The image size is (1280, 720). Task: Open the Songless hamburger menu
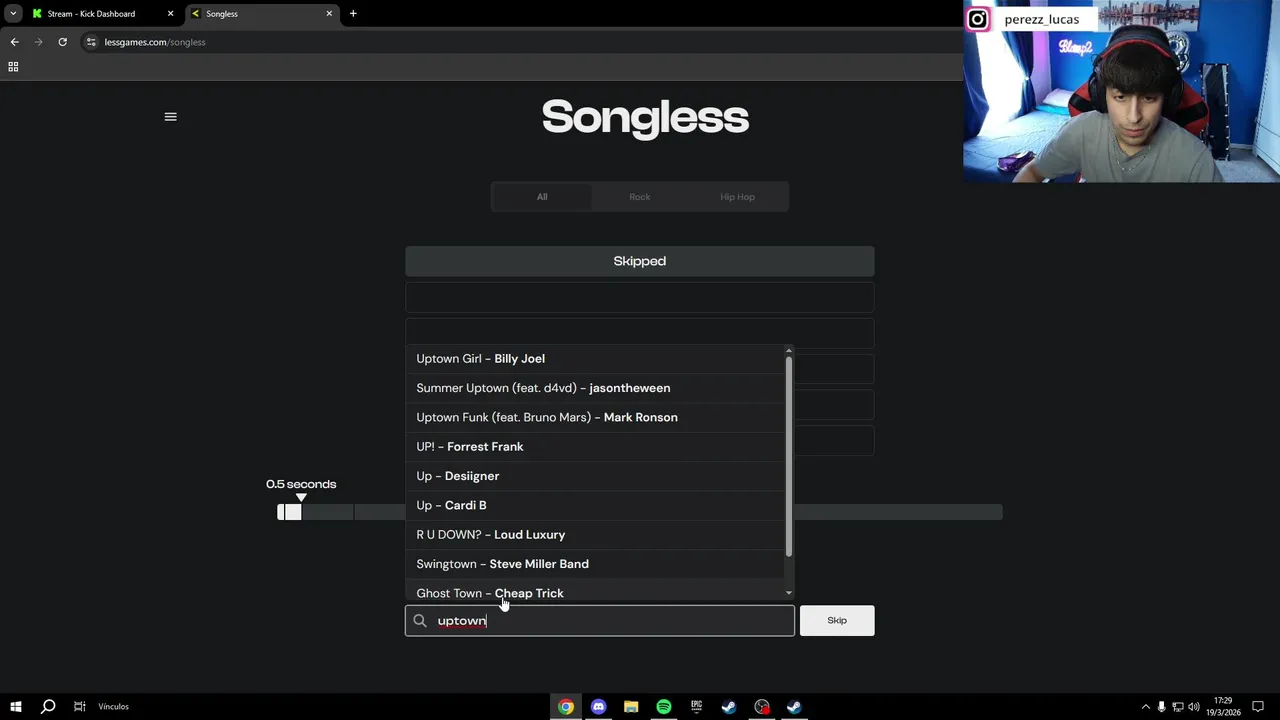pyautogui.click(x=170, y=117)
